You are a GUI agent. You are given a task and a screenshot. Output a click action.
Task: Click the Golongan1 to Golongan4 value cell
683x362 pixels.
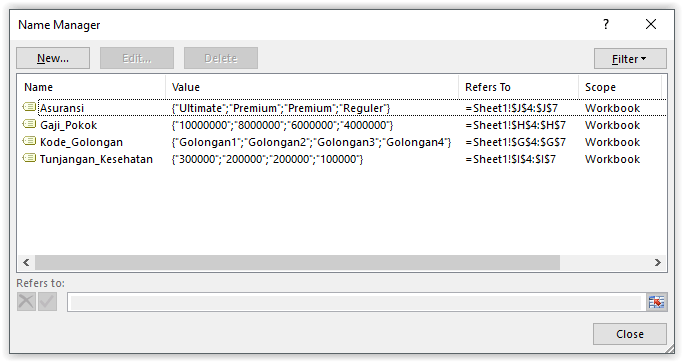311,142
